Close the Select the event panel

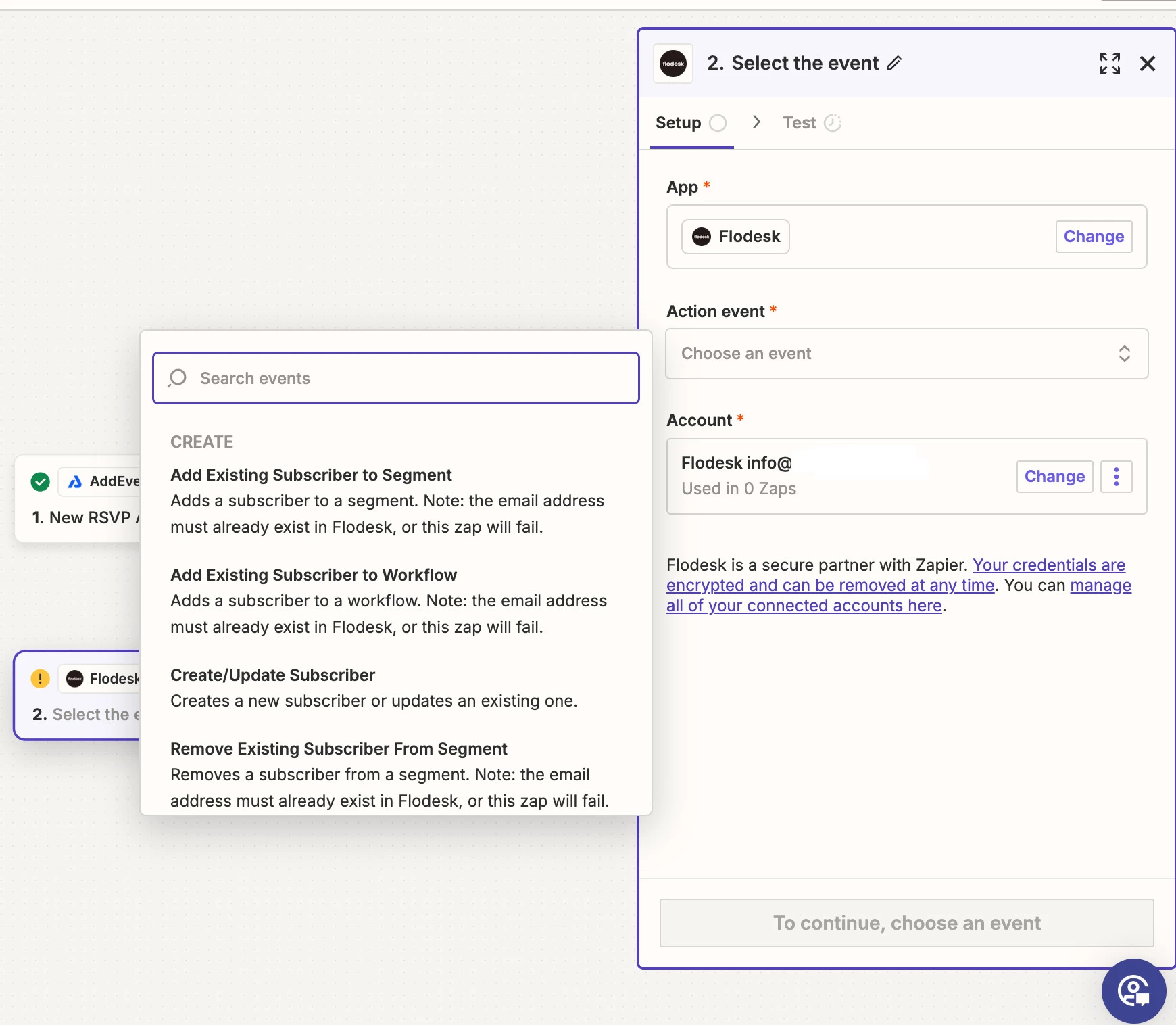[x=1147, y=64]
